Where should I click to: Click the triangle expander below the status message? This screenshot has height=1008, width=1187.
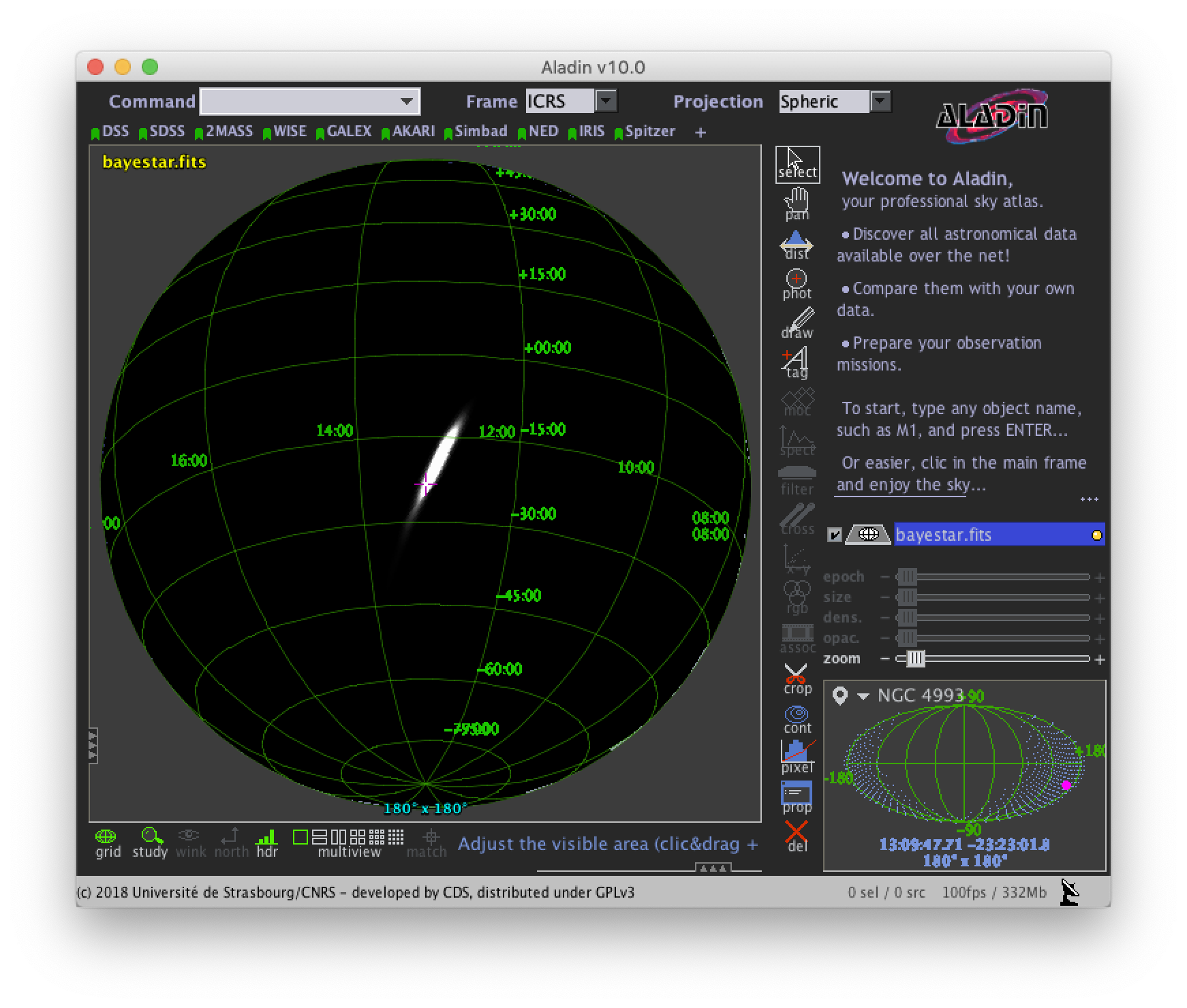point(713,867)
